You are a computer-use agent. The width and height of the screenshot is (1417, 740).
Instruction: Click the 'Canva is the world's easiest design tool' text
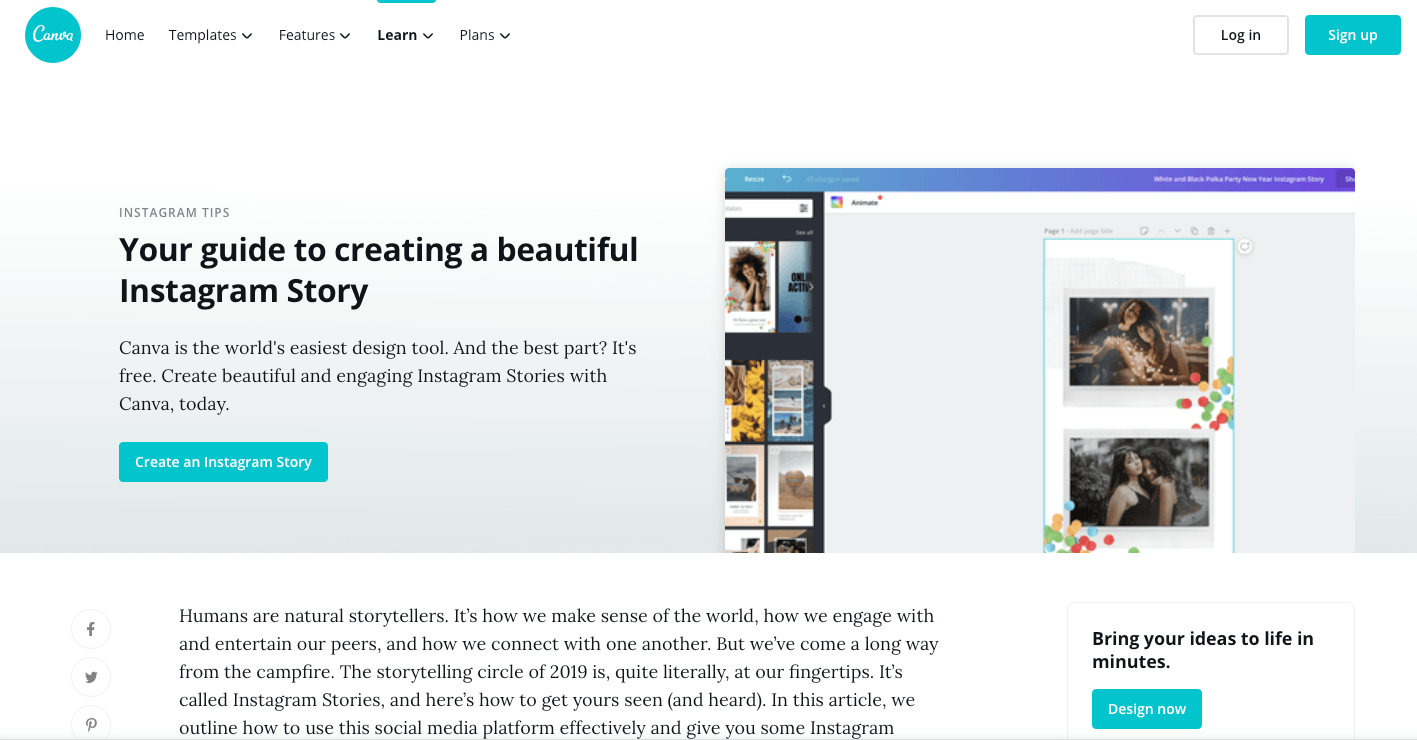point(377,376)
